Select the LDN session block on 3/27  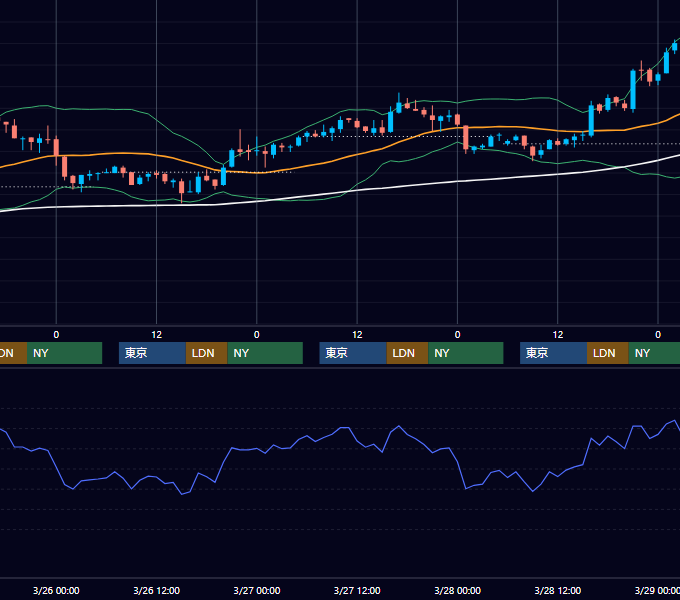coord(407,353)
